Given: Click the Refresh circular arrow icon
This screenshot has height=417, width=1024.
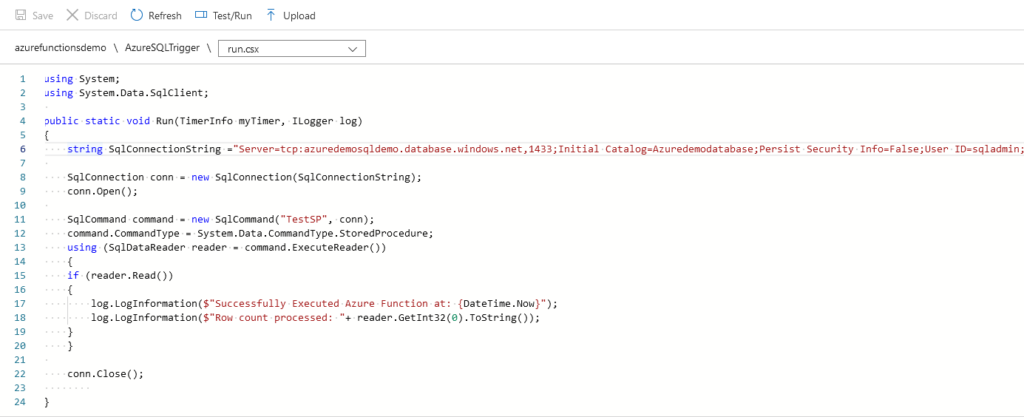Looking at the screenshot, I should coord(136,15).
